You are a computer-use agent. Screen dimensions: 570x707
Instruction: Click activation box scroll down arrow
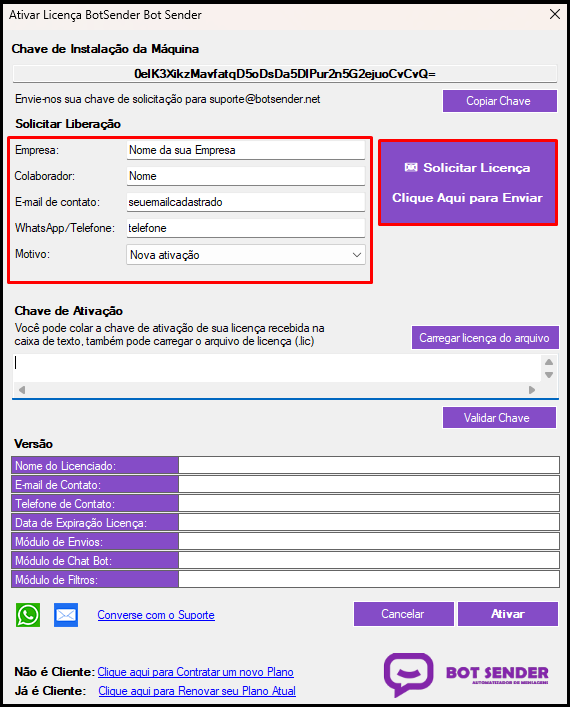point(549,375)
